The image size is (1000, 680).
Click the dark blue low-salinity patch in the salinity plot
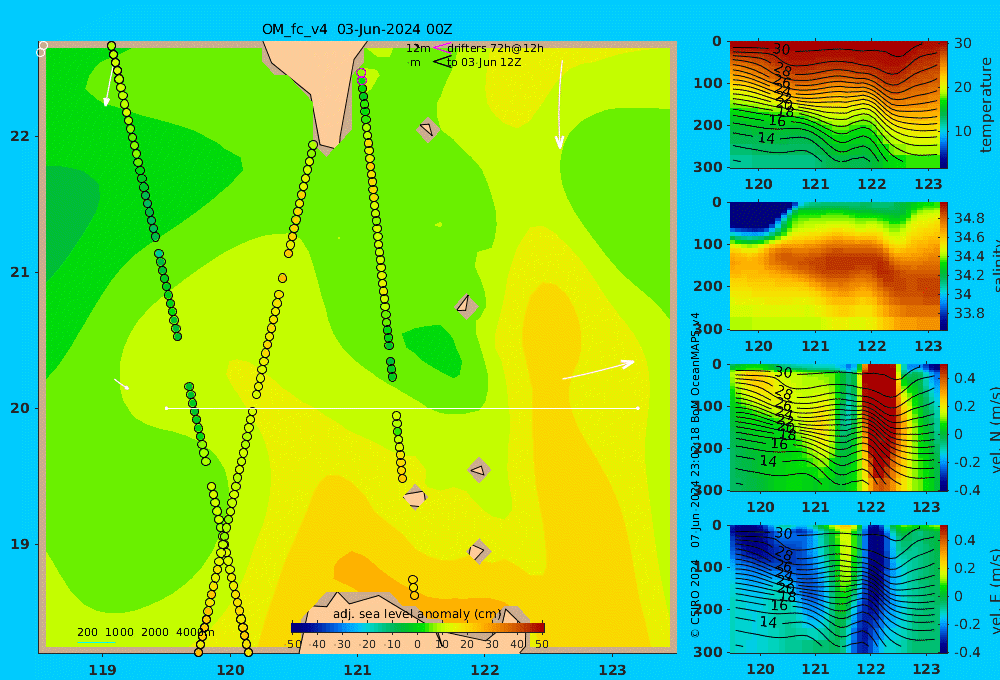click(757, 216)
